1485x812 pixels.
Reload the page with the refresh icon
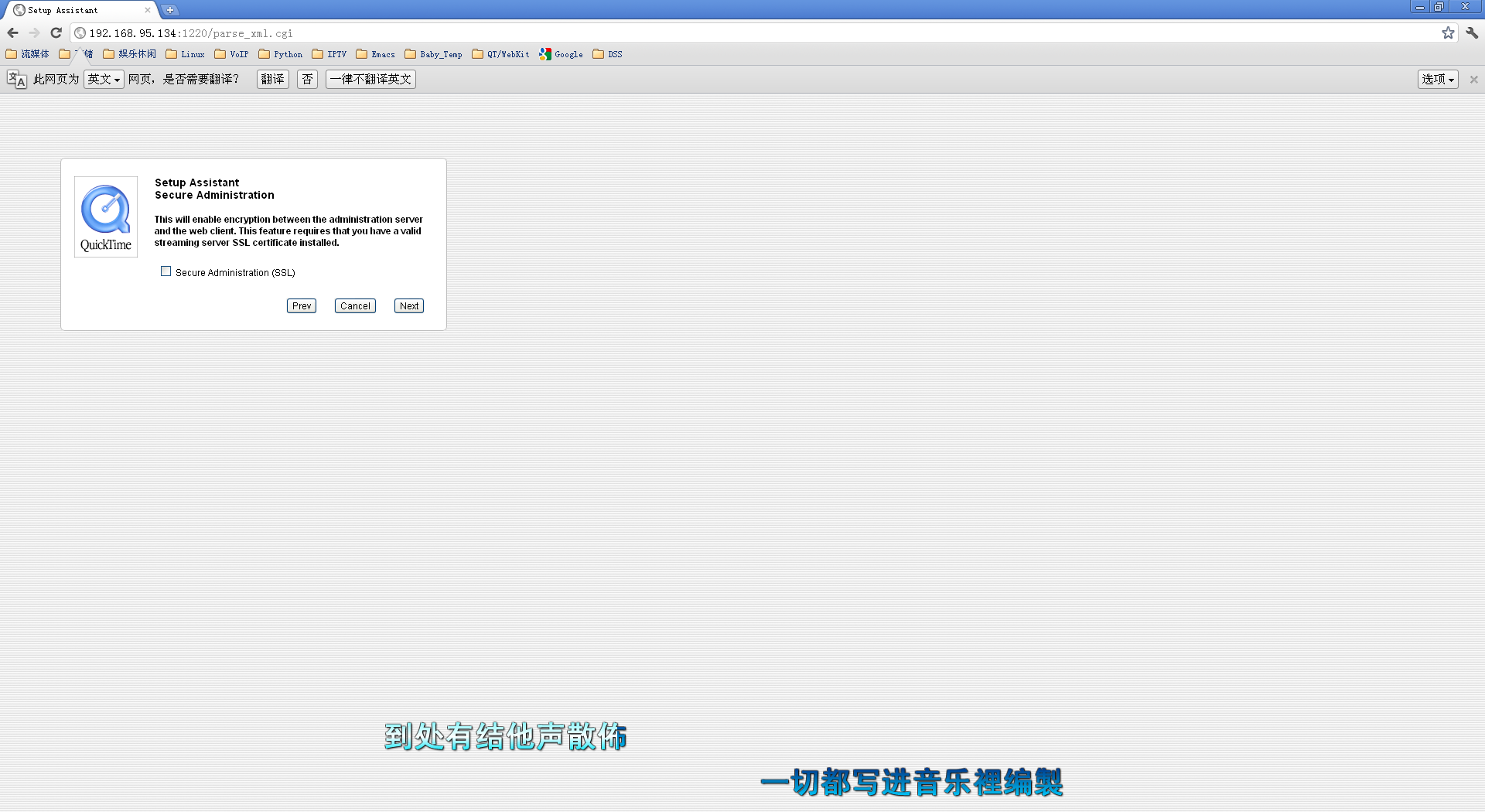(x=56, y=32)
